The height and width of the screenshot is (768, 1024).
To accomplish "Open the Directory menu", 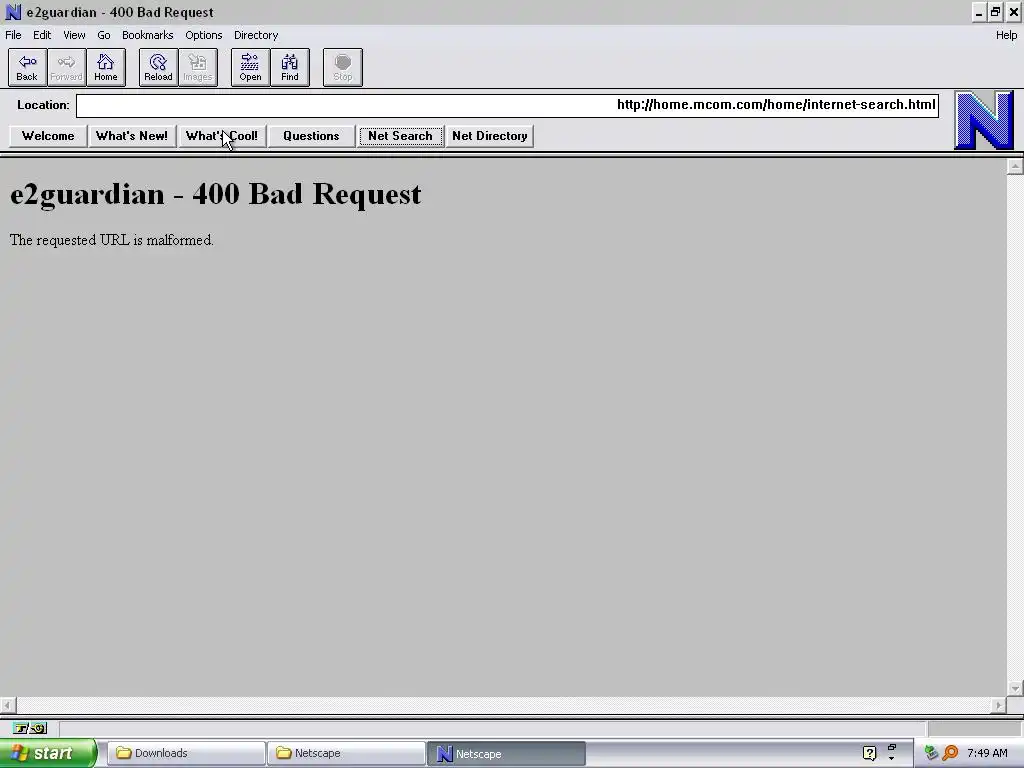I will point(256,35).
